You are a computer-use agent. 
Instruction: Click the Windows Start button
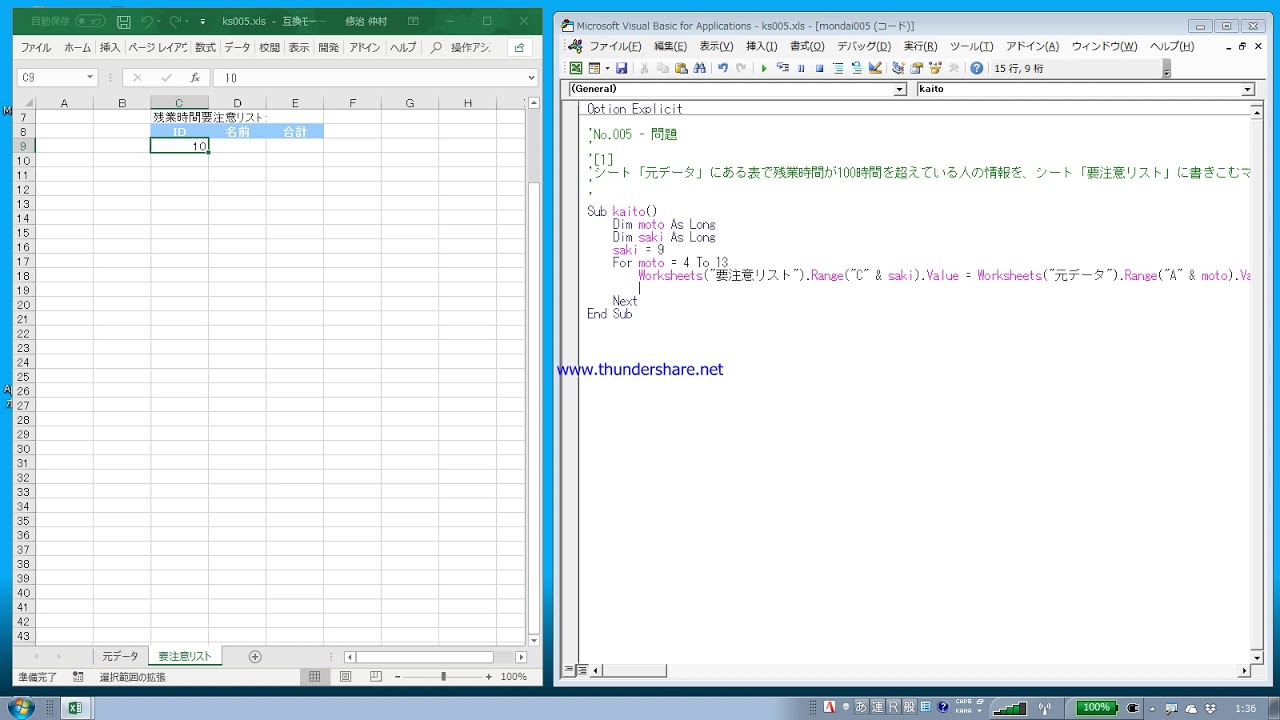[x=20, y=707]
